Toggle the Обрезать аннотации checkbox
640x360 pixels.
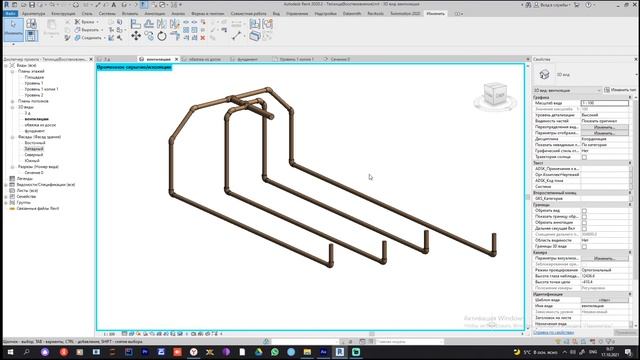[x=584, y=222]
